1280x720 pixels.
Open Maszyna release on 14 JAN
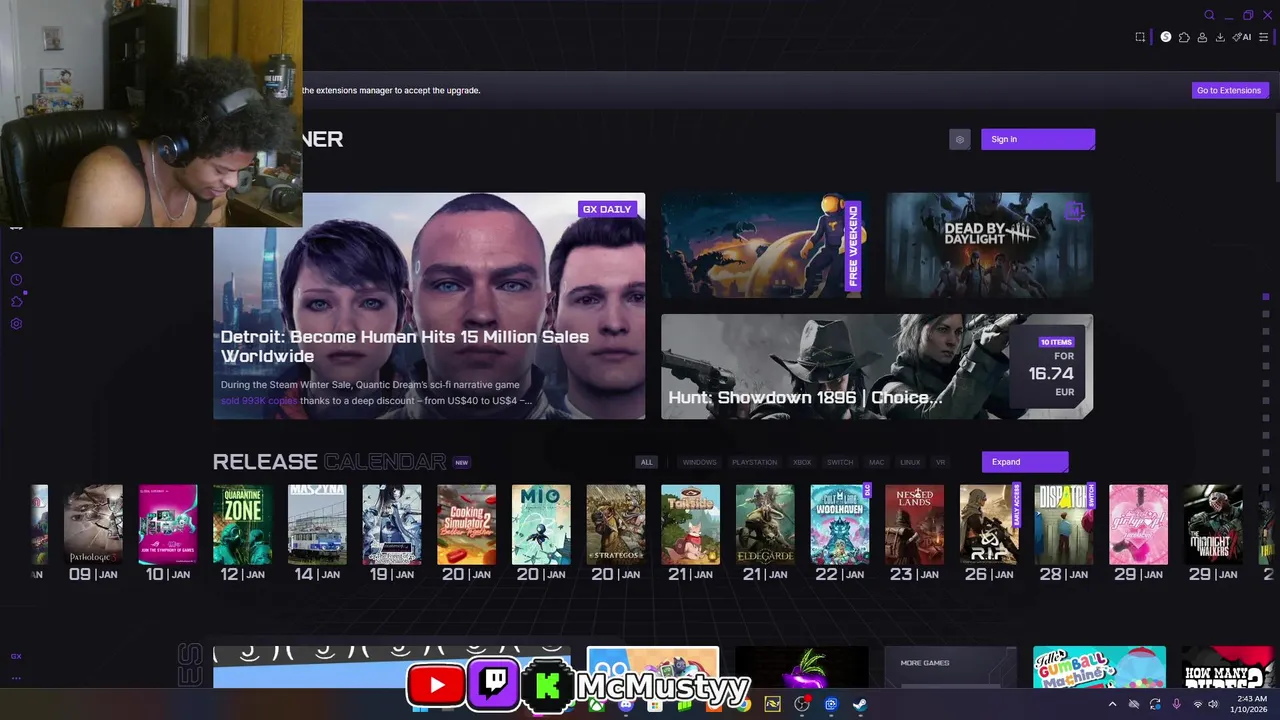pos(317,524)
